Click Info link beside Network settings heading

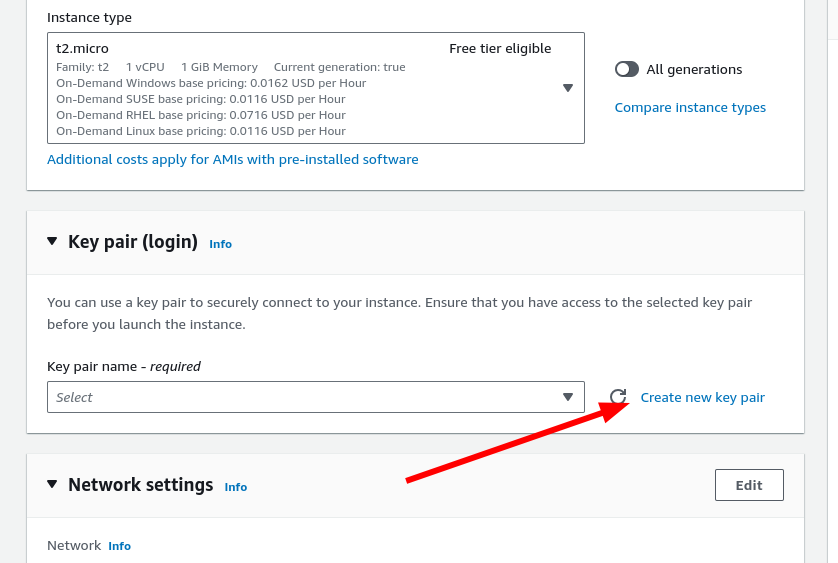click(x=235, y=487)
